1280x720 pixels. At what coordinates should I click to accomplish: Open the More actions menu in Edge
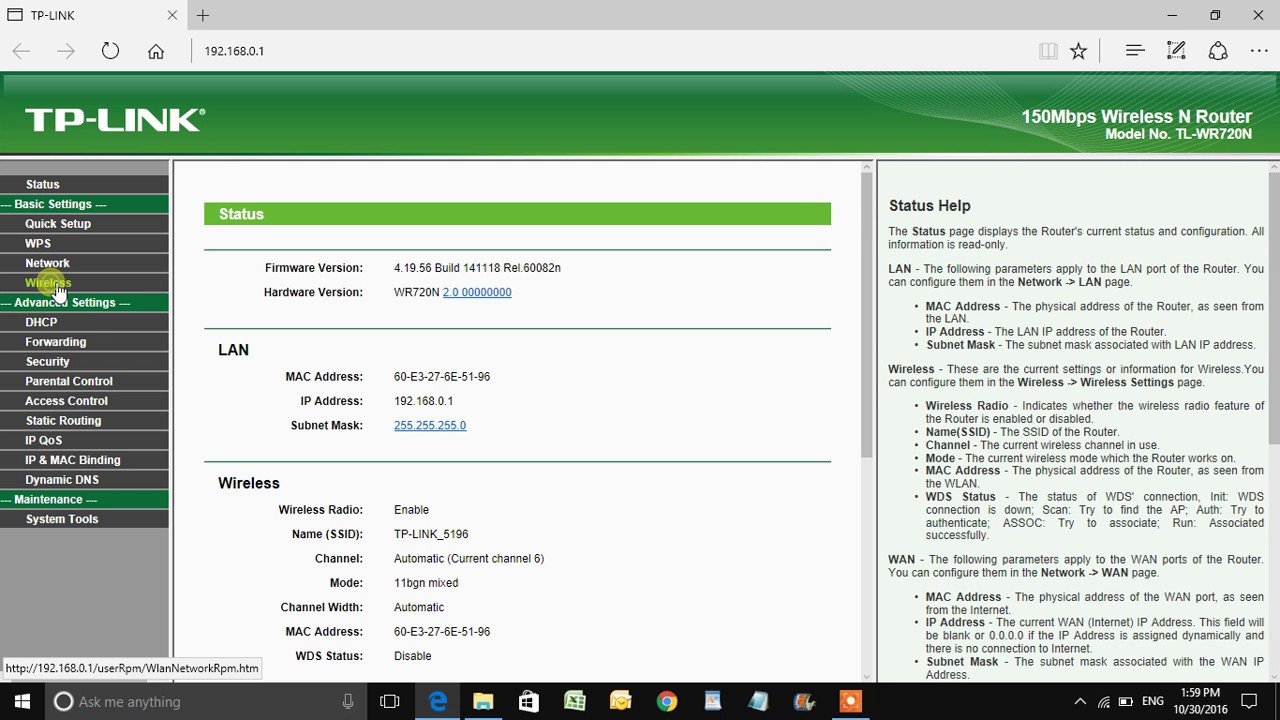(x=1258, y=50)
